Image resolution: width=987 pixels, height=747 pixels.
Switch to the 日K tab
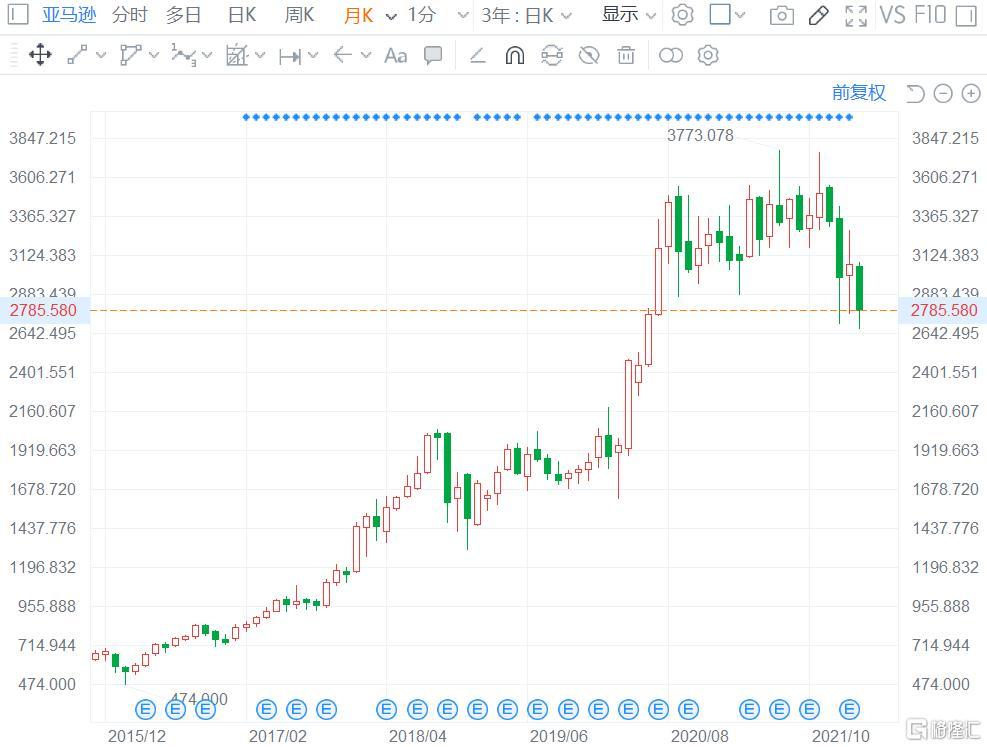[242, 14]
